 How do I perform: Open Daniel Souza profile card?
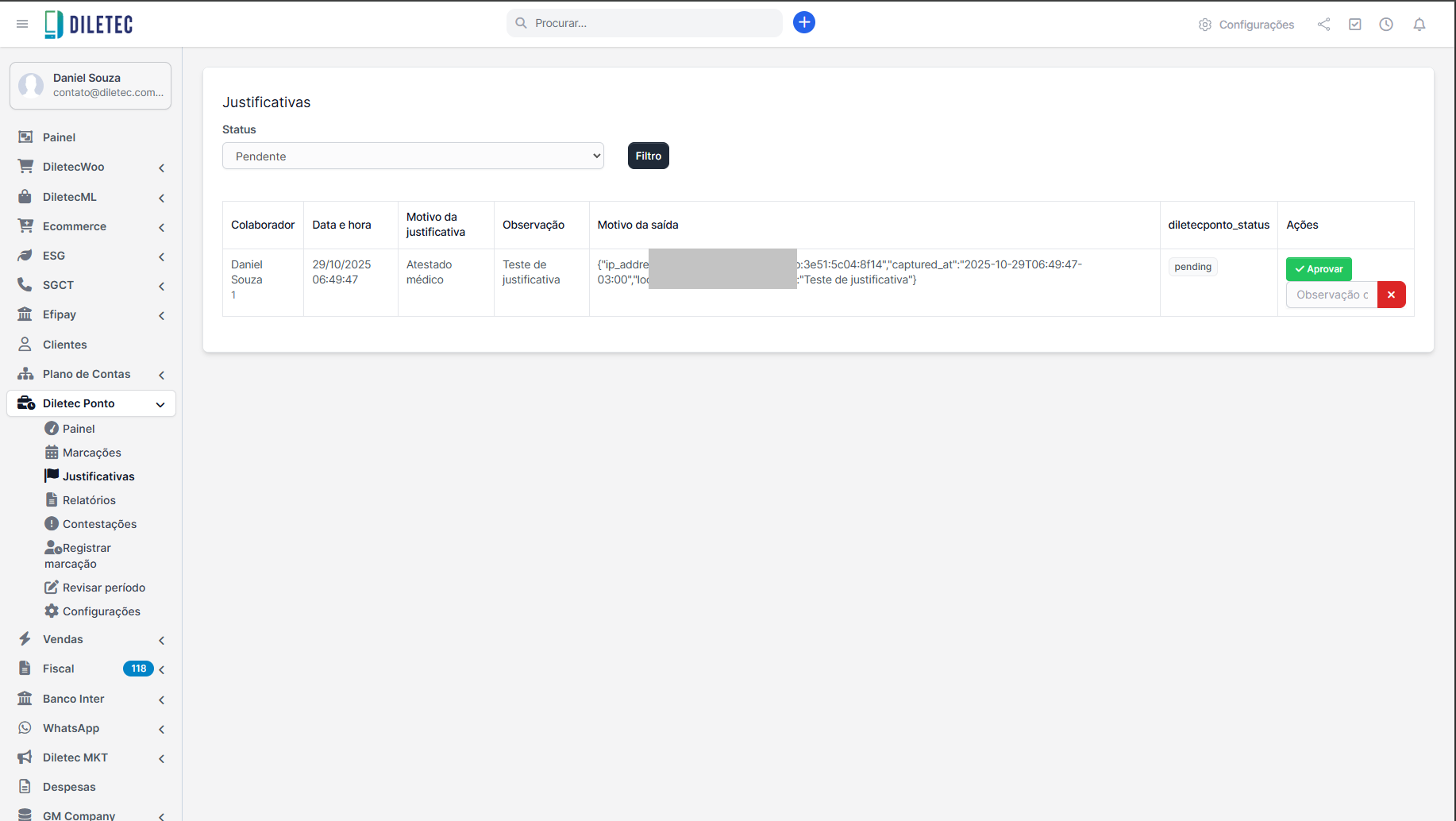(91, 86)
